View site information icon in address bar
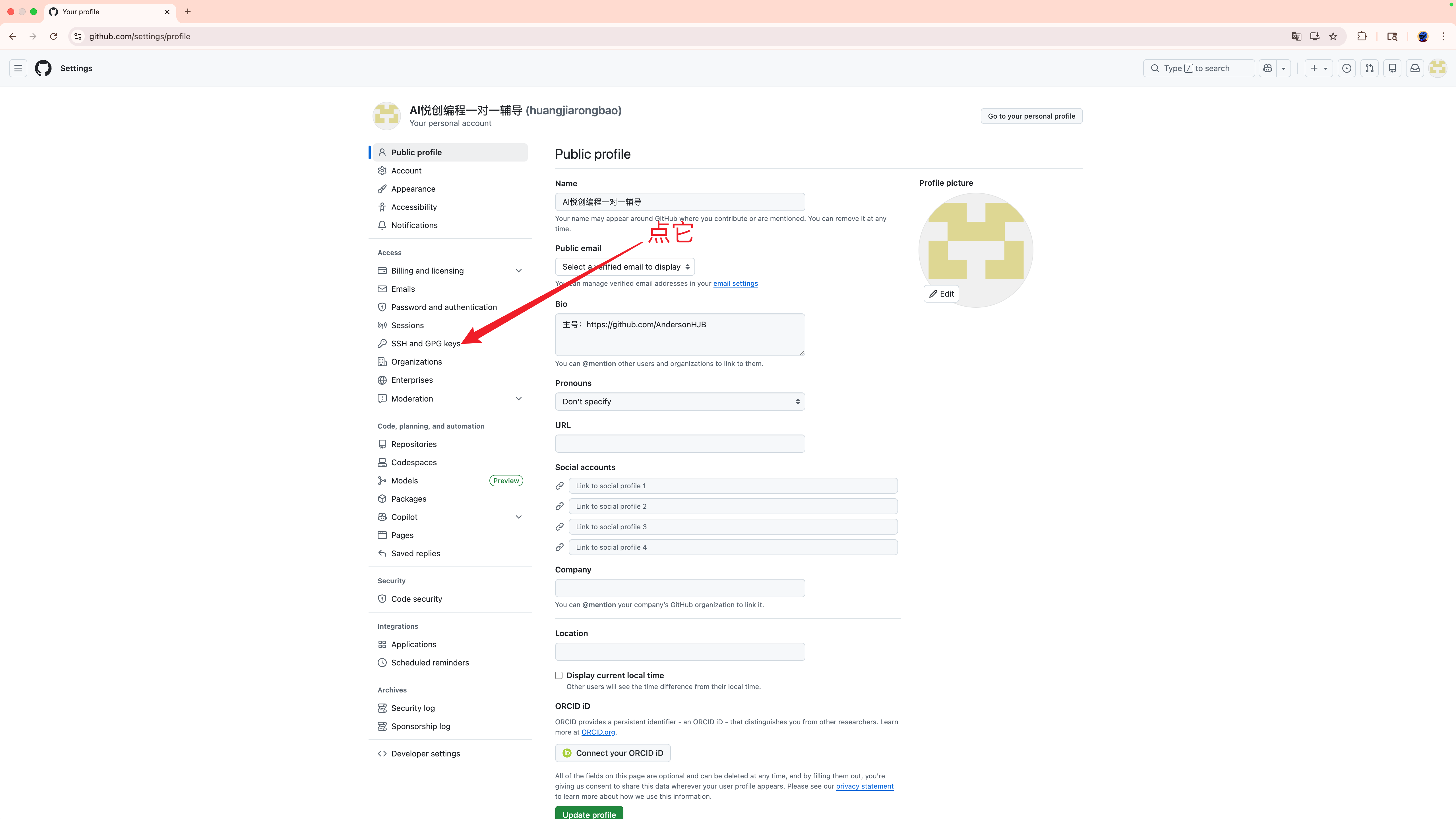The width and height of the screenshot is (1456, 819). point(78,36)
